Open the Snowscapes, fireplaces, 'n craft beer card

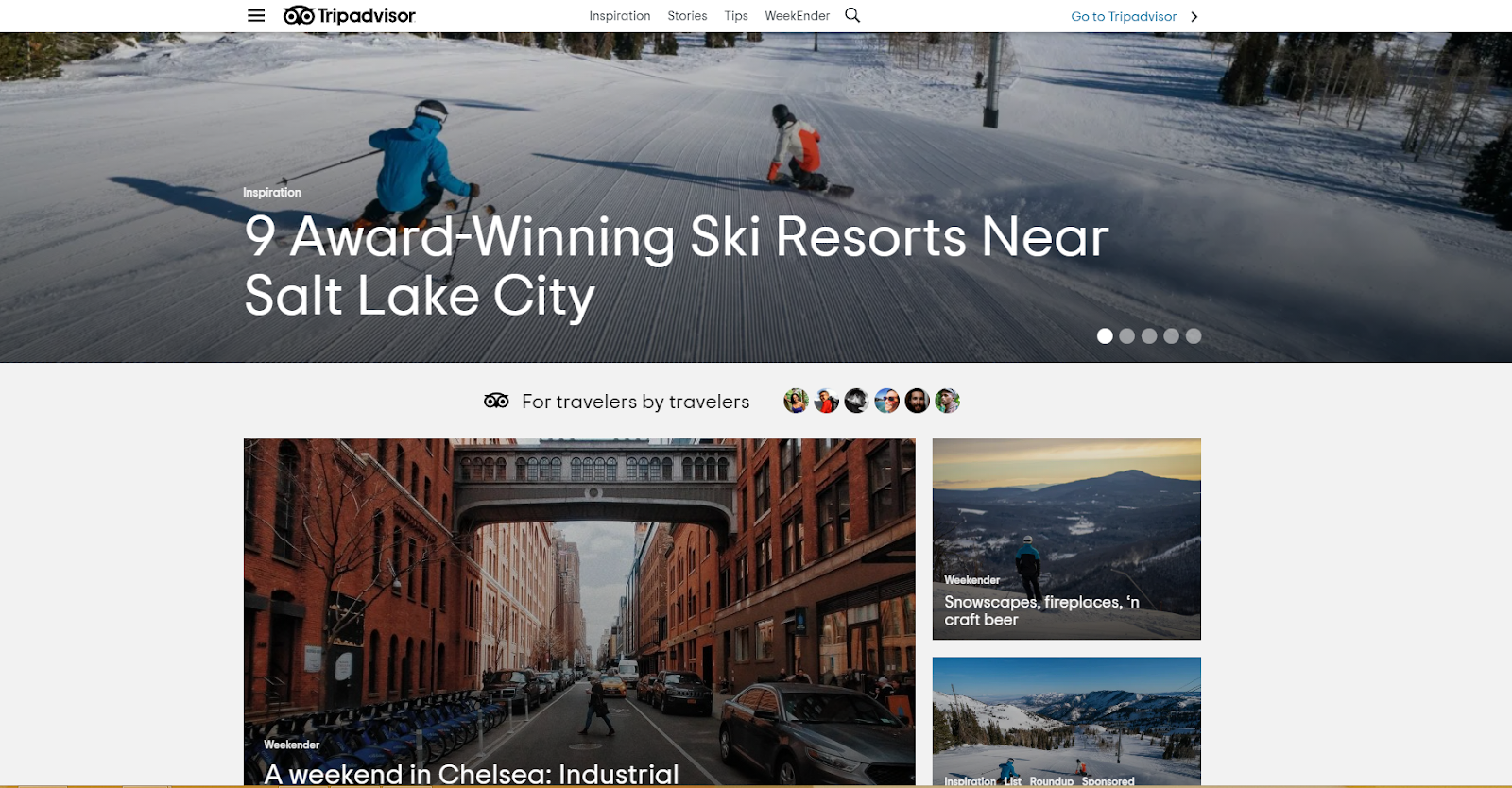pos(1067,539)
